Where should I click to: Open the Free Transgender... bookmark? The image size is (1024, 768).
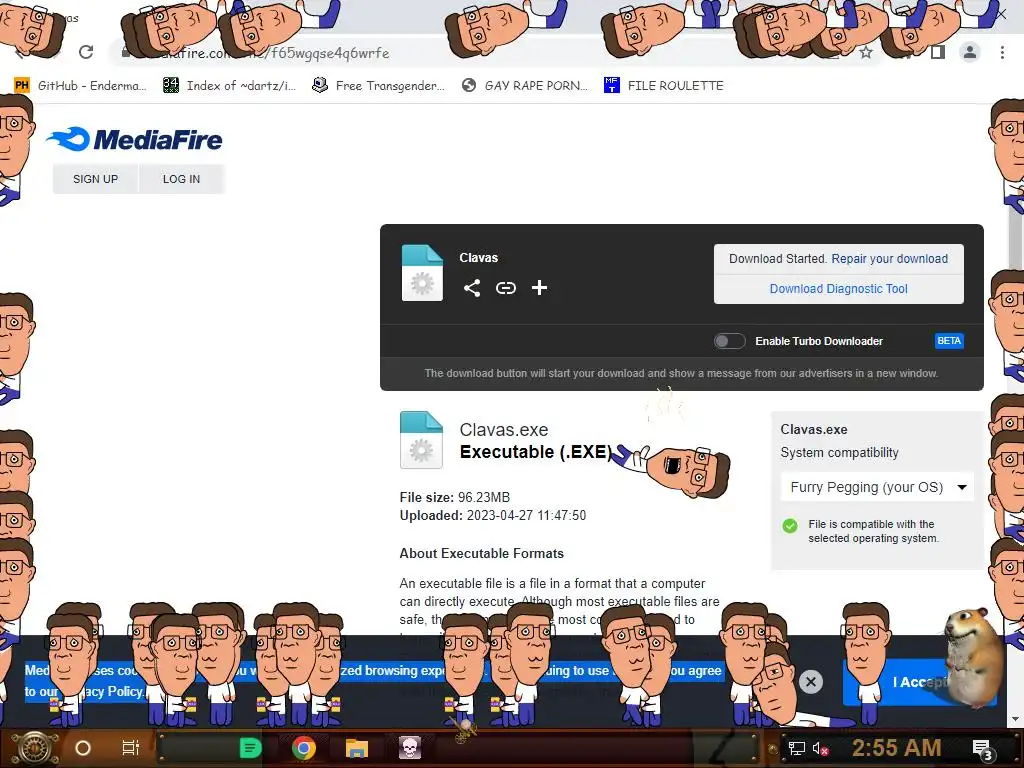point(379,86)
